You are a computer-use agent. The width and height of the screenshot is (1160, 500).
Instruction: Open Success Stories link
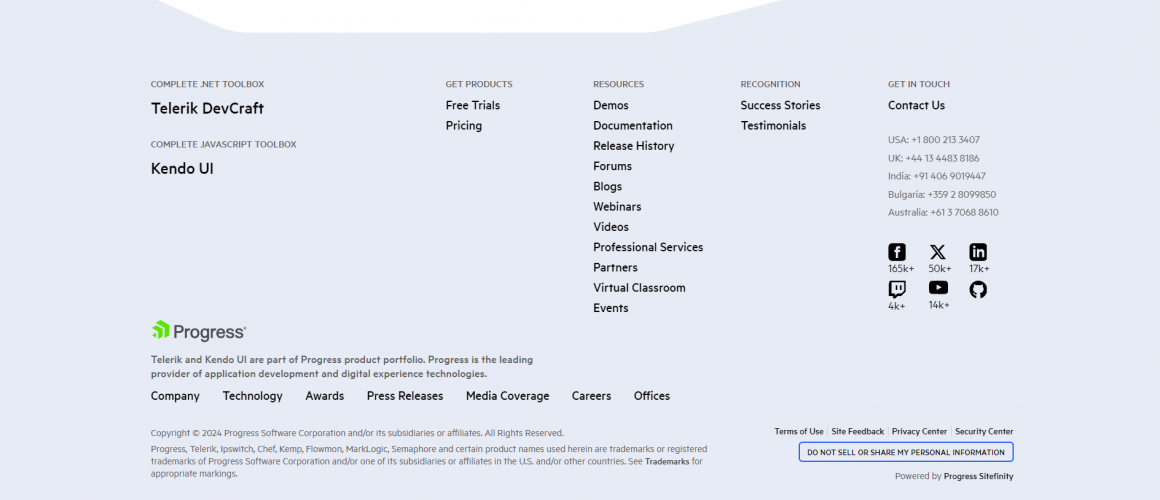pyautogui.click(x=780, y=105)
